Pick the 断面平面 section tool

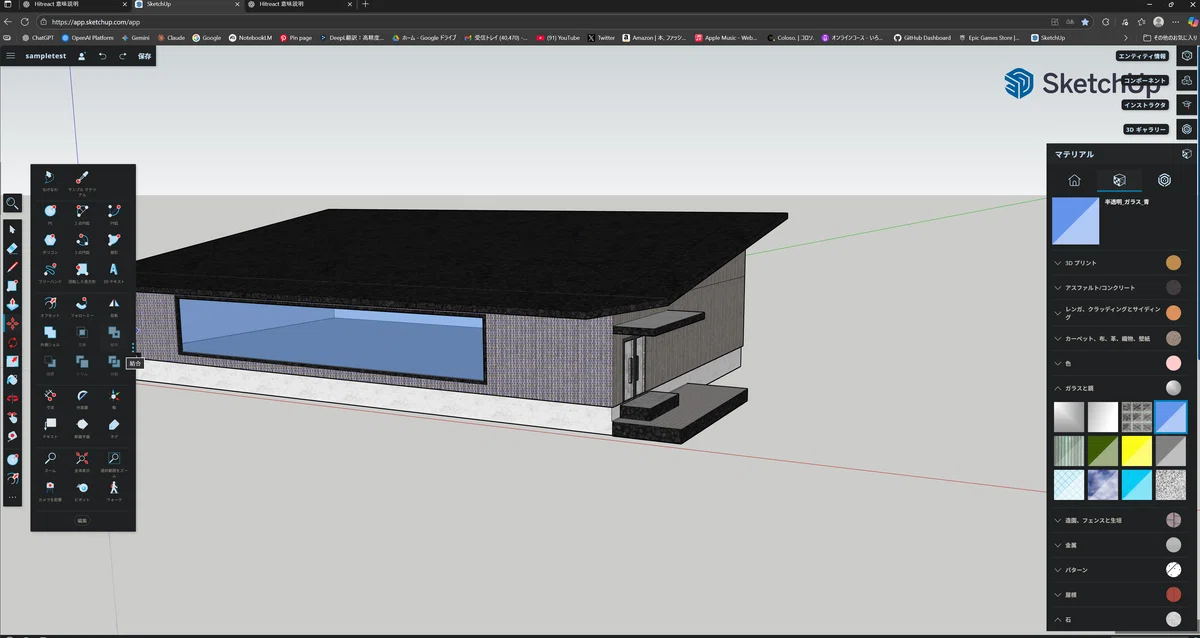[82, 428]
